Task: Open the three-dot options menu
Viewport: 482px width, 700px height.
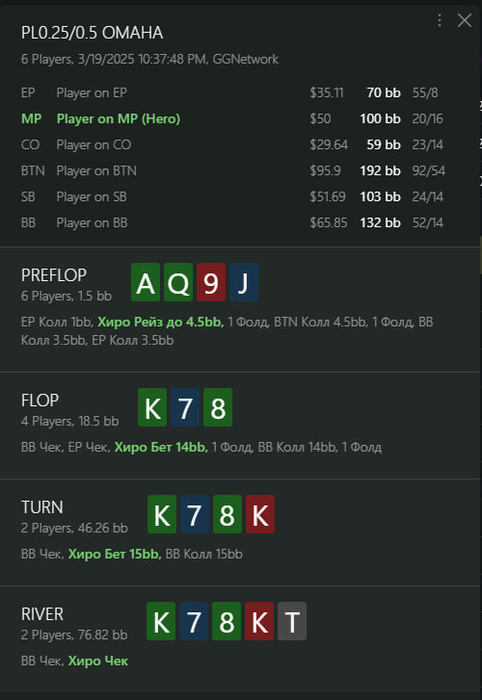Action: coord(440,20)
